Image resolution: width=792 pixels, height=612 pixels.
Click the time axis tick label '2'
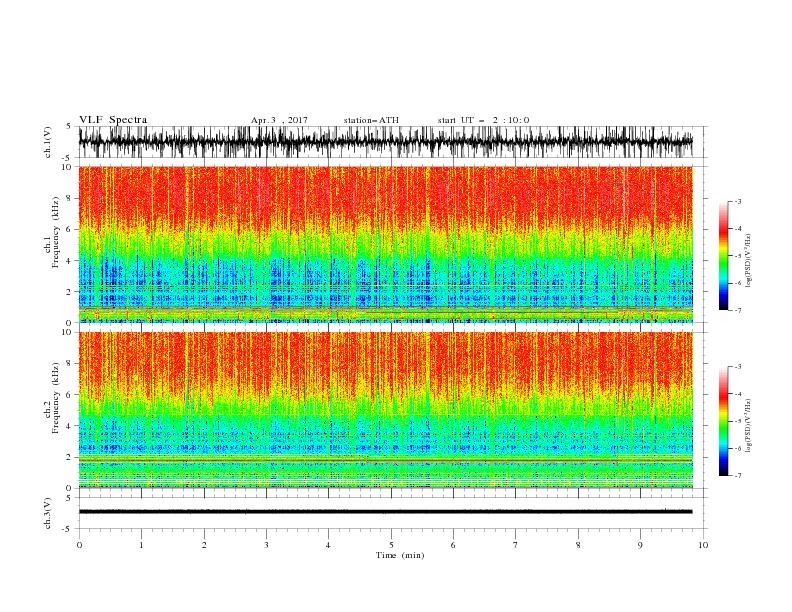(204, 545)
